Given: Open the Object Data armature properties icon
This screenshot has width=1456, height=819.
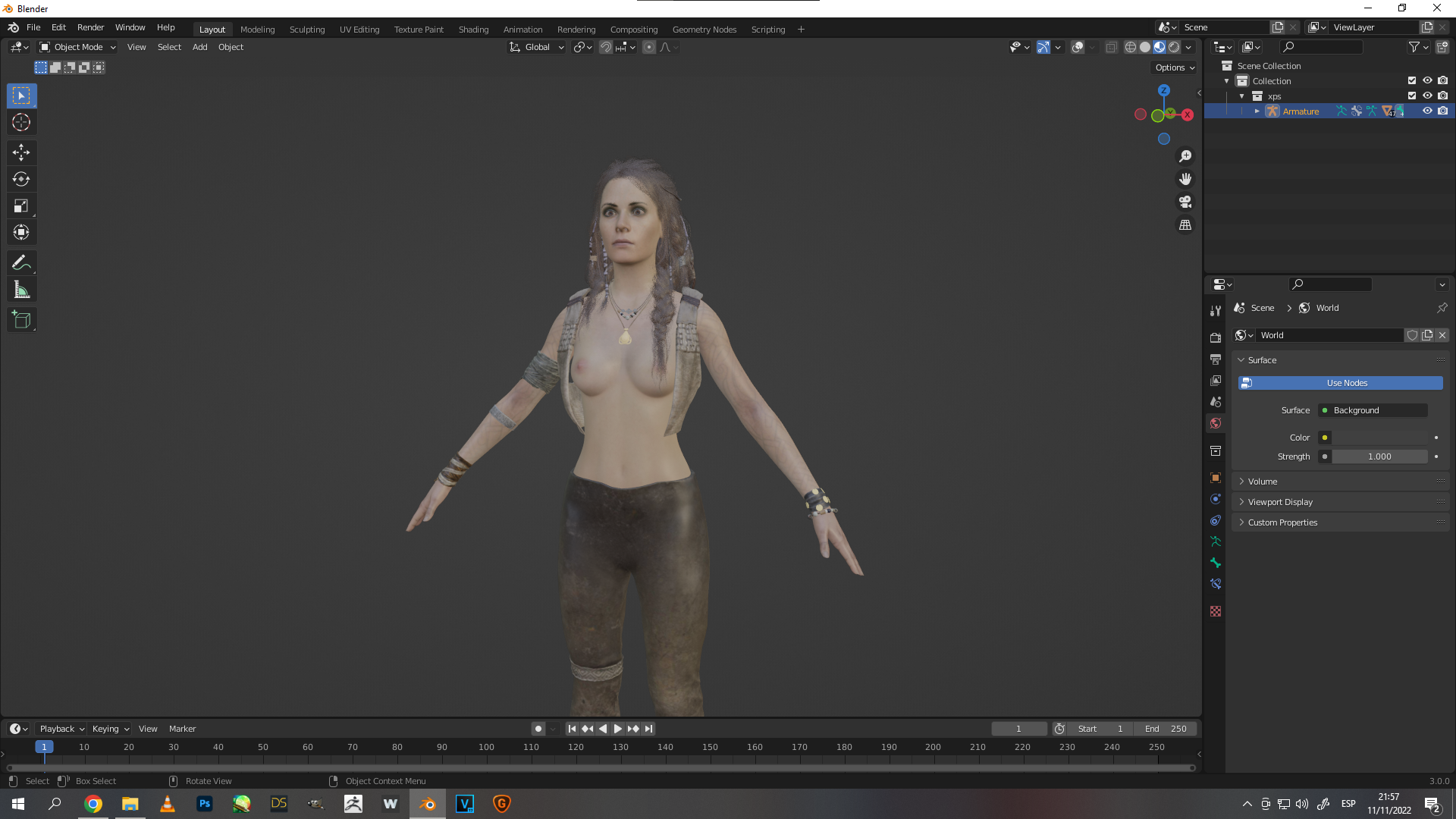Looking at the screenshot, I should [x=1216, y=541].
